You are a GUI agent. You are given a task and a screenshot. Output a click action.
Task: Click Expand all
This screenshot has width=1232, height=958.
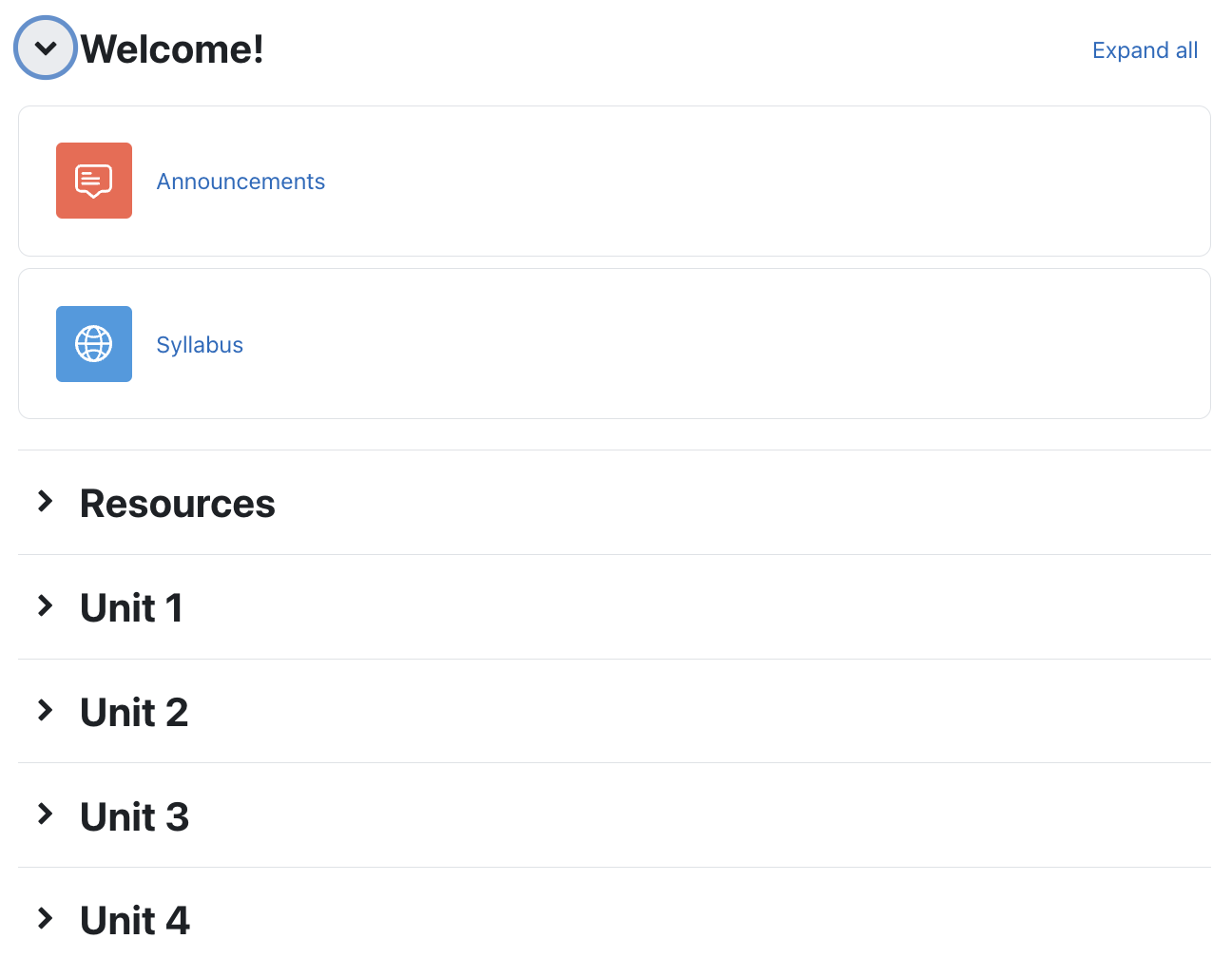[1145, 49]
